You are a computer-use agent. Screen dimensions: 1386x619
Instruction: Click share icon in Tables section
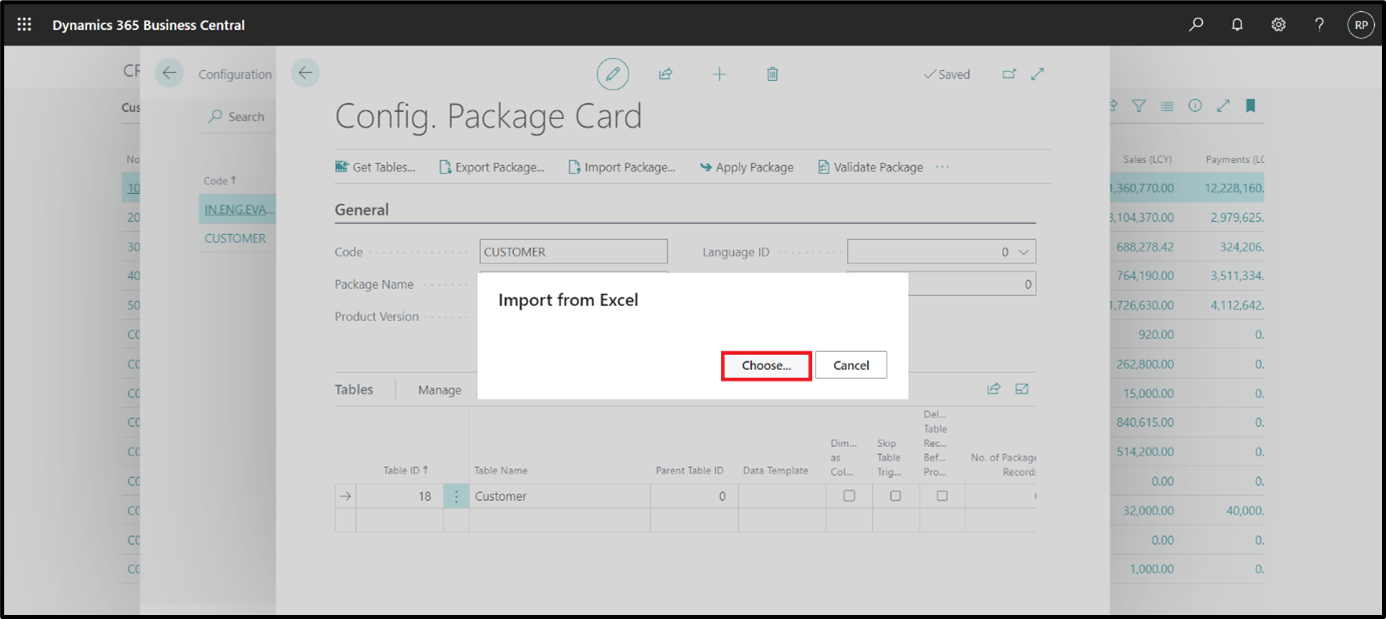(x=993, y=389)
